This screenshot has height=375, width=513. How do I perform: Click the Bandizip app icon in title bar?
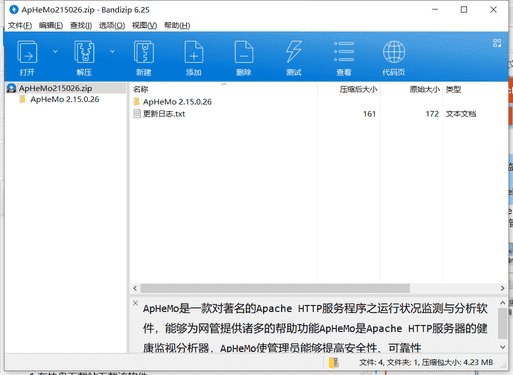coord(14,10)
